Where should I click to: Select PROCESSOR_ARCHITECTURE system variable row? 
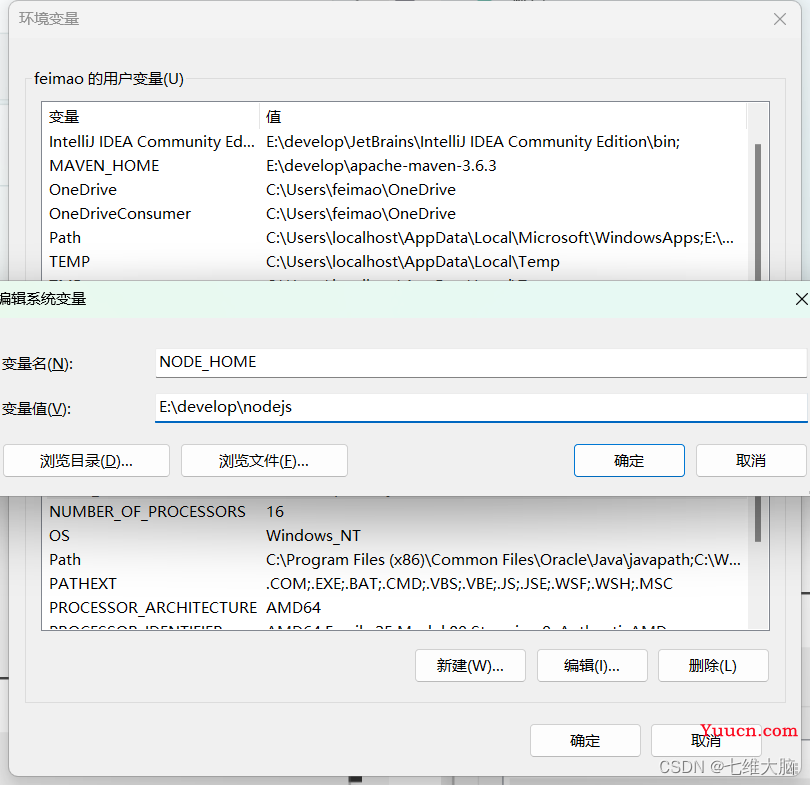[x=394, y=608]
